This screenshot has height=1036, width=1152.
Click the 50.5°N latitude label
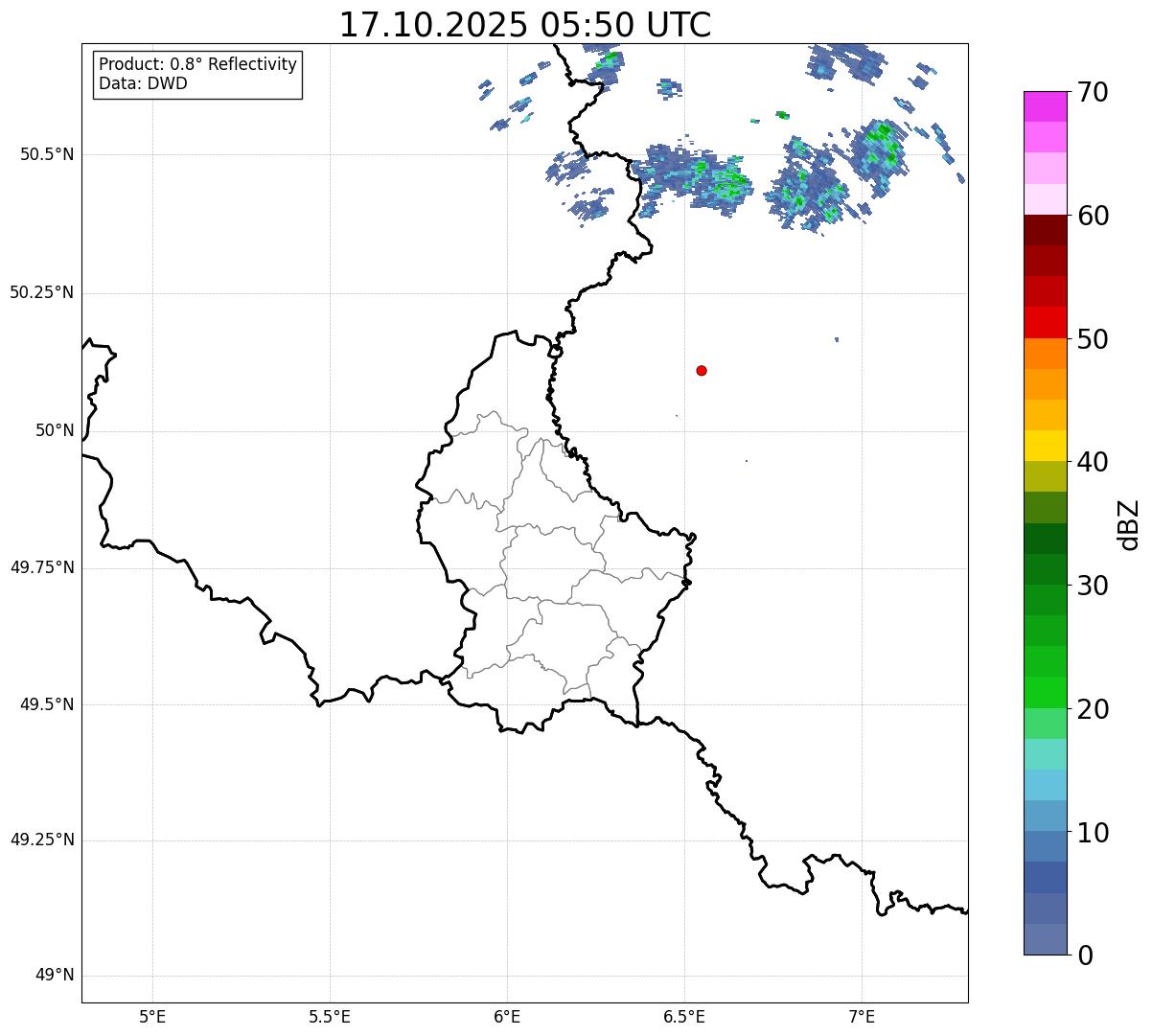click(x=47, y=154)
